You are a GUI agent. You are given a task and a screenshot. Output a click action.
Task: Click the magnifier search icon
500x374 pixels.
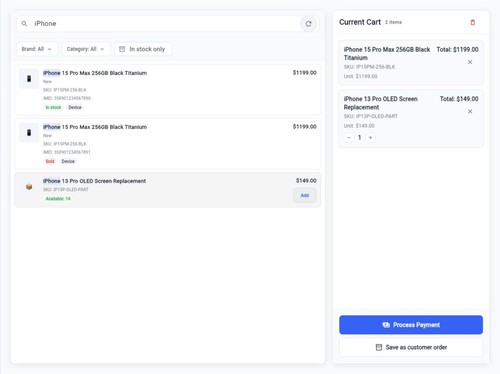click(24, 24)
